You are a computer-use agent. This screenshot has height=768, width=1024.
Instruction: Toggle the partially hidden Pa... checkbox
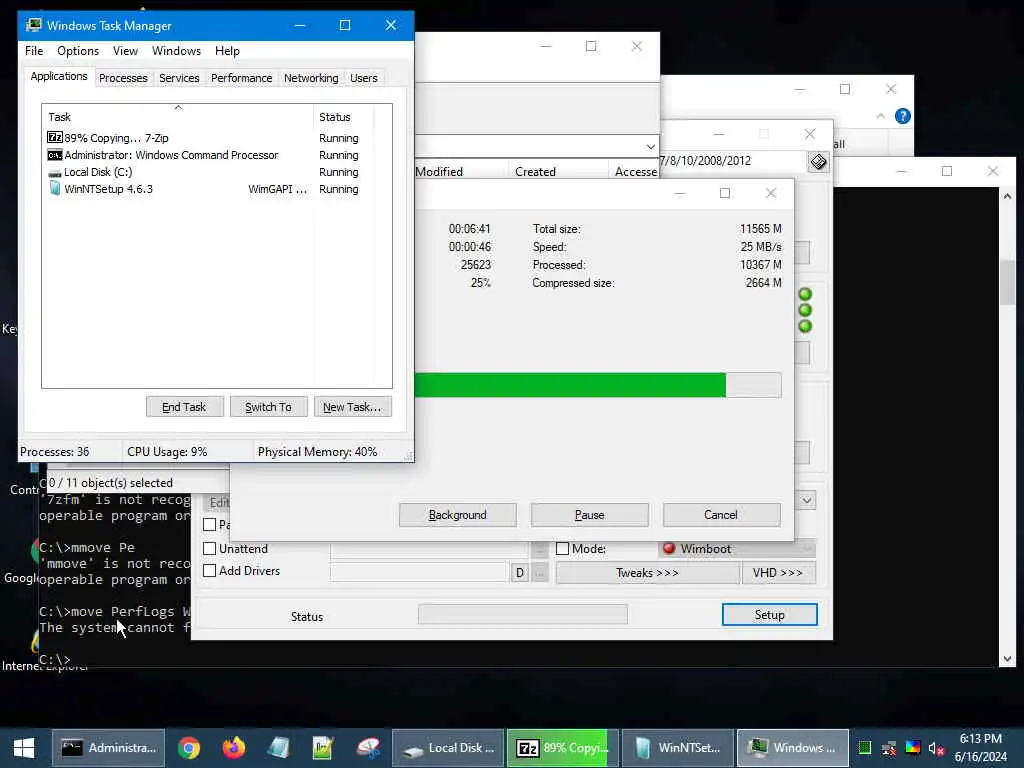(x=210, y=524)
